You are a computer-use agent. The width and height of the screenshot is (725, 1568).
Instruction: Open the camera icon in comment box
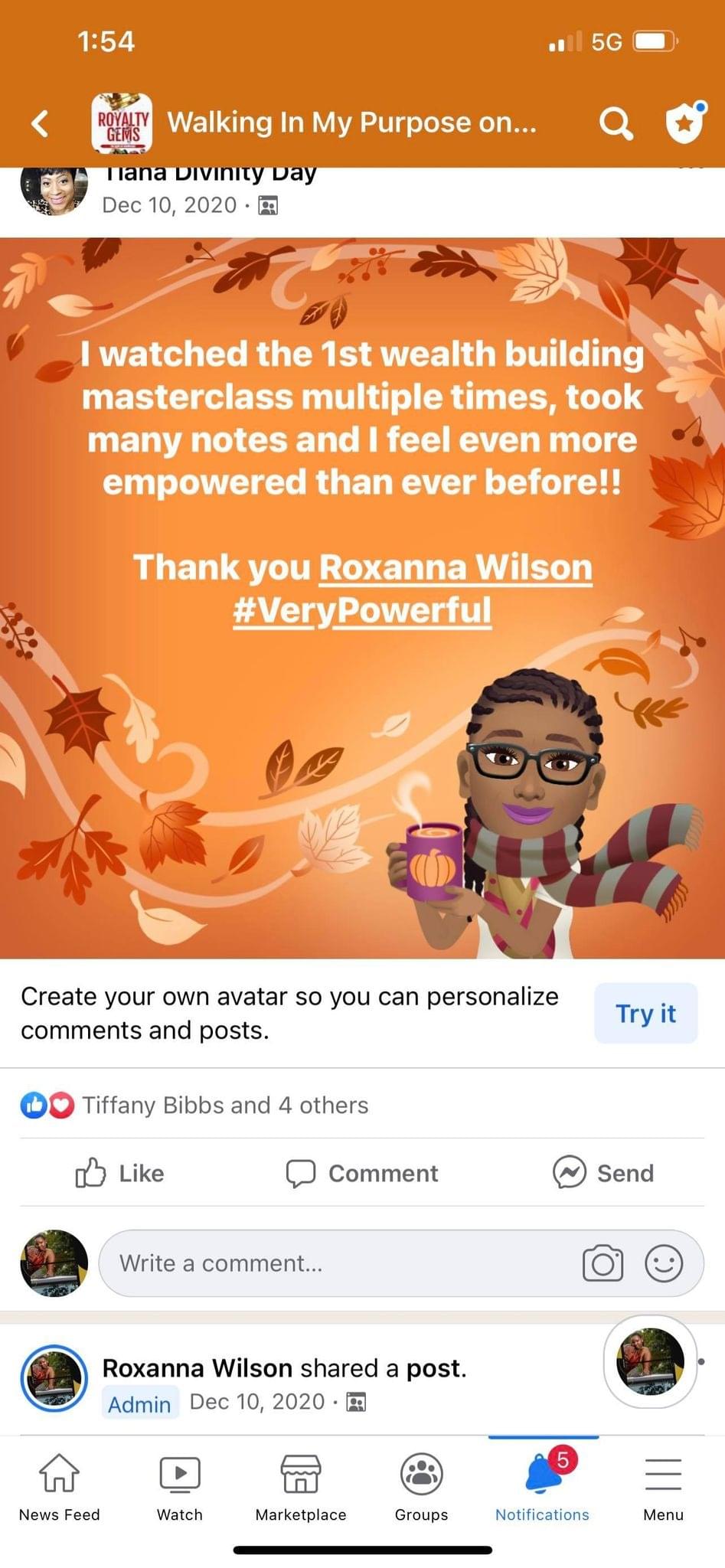point(603,1263)
